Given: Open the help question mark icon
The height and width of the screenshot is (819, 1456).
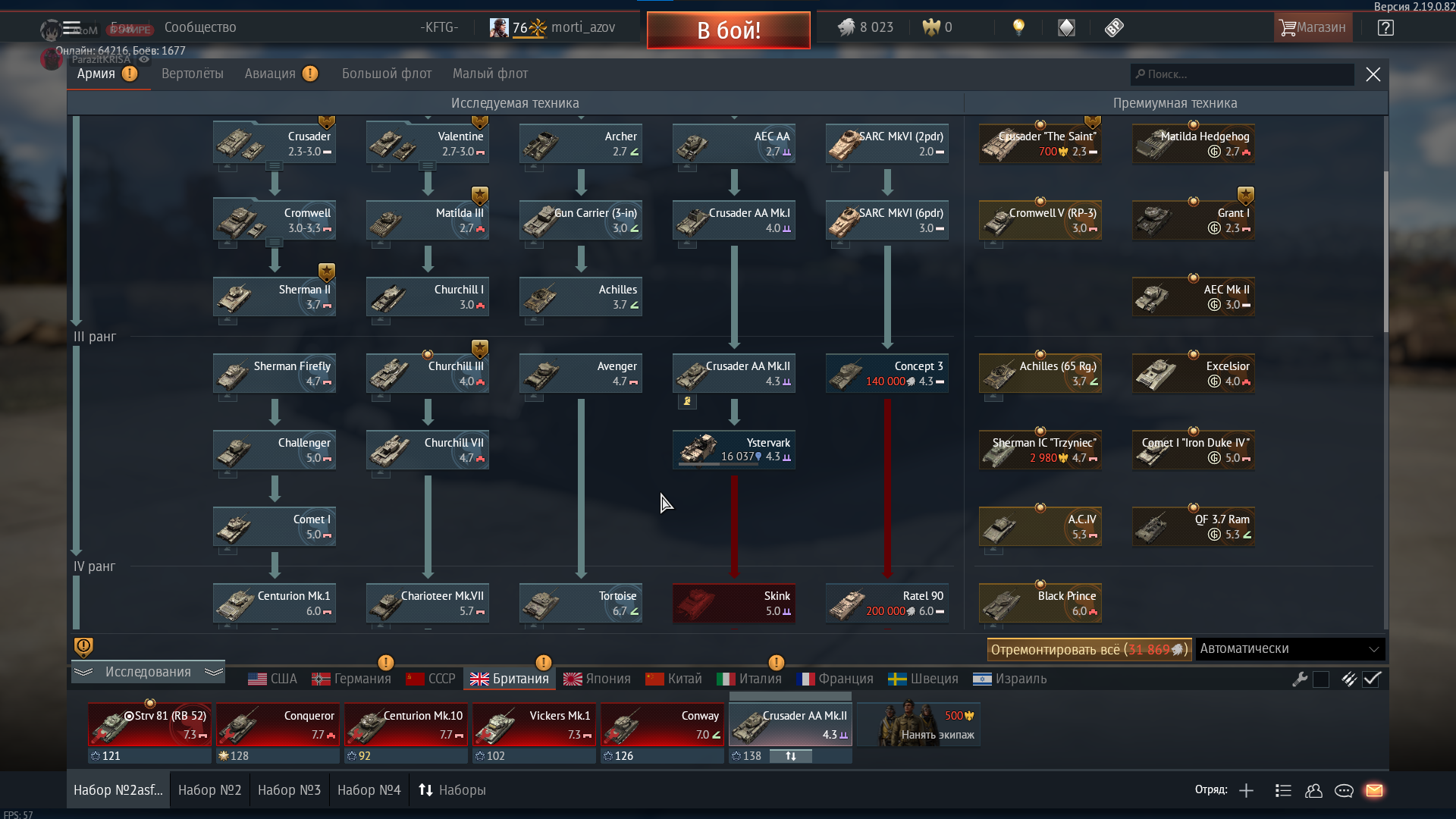Looking at the screenshot, I should point(1385,28).
